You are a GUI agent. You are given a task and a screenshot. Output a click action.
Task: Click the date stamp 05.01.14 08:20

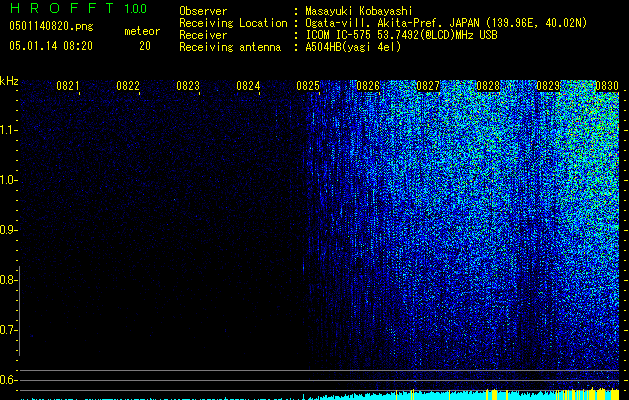(51, 46)
